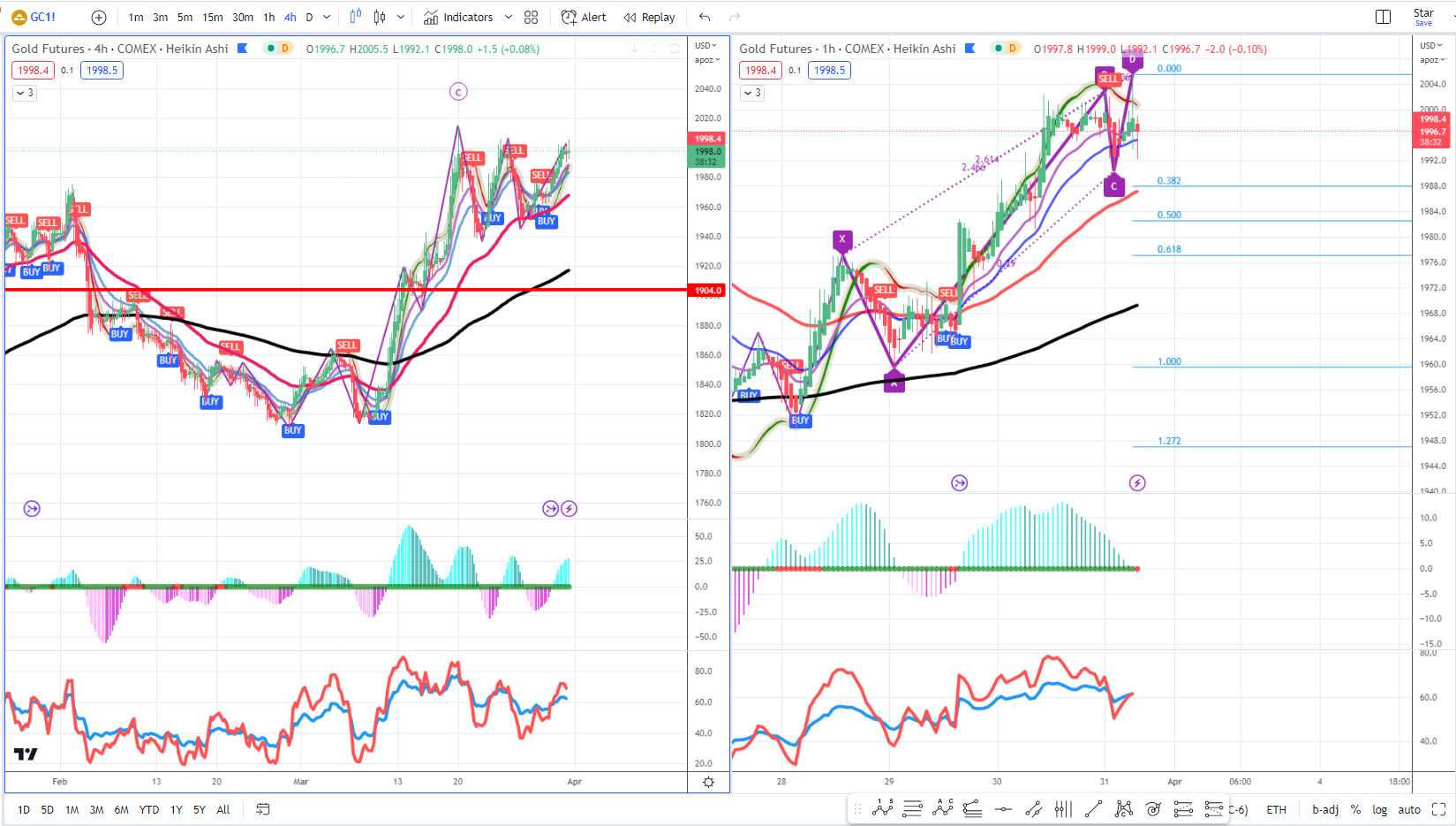This screenshot has width=1456, height=826.
Task: Collapse the indicator legend (3) on left chart
Action: (25, 93)
